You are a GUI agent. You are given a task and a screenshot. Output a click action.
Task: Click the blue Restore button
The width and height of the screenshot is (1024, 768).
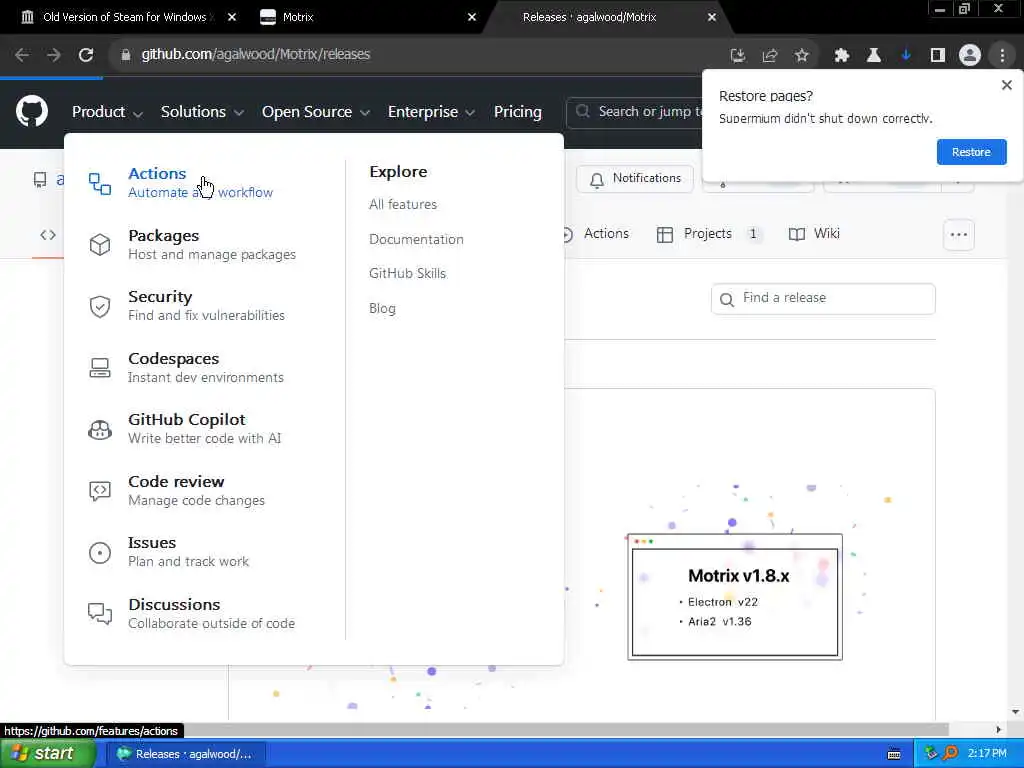(x=971, y=152)
